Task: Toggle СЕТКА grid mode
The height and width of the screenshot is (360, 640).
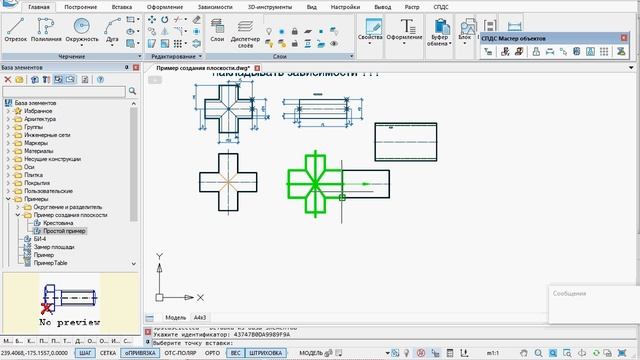Action: click(108, 353)
